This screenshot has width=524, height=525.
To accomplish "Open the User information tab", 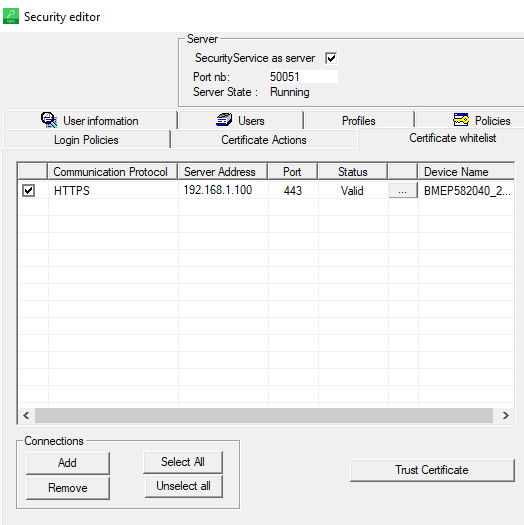I will [x=90, y=121].
